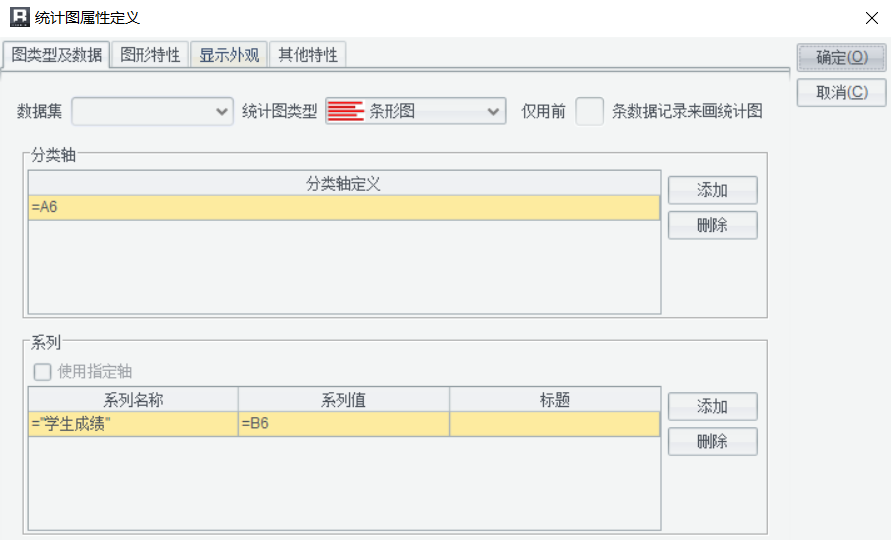This screenshot has height=540, width=891.
Task: Expand the 统计图类型 dropdown
Action: [494, 111]
